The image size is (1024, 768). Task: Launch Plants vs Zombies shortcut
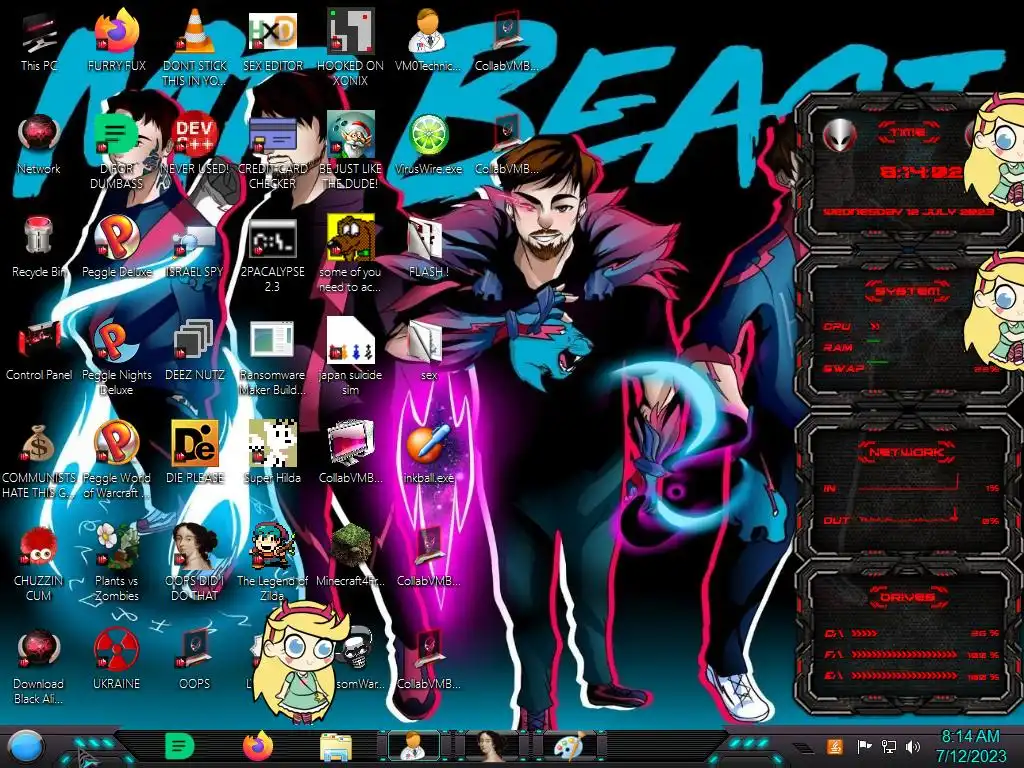coord(116,564)
